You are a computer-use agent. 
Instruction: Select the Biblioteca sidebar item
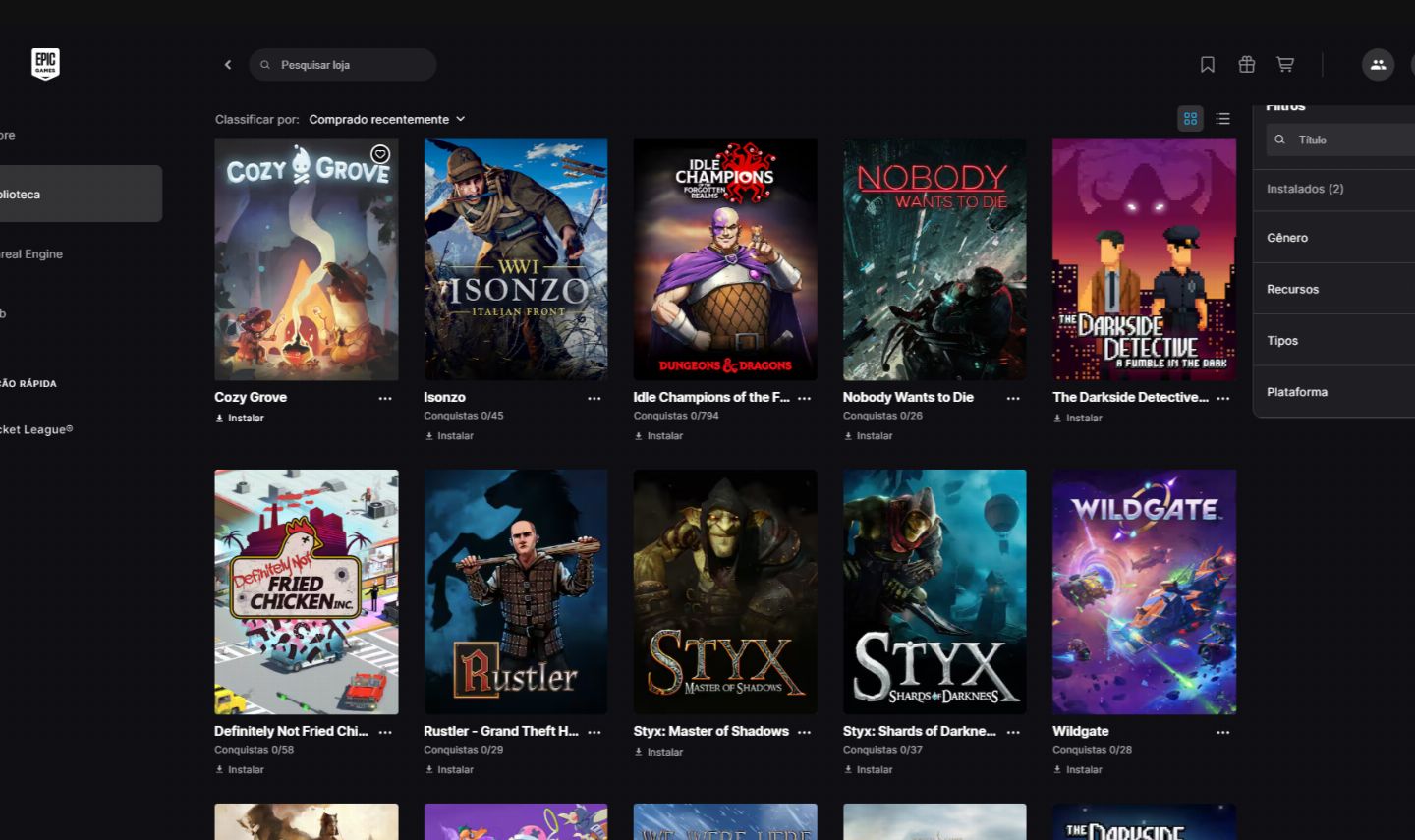tap(81, 194)
